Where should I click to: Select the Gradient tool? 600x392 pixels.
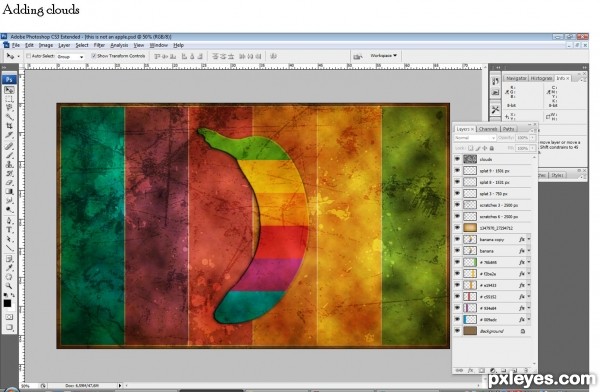click(9, 192)
